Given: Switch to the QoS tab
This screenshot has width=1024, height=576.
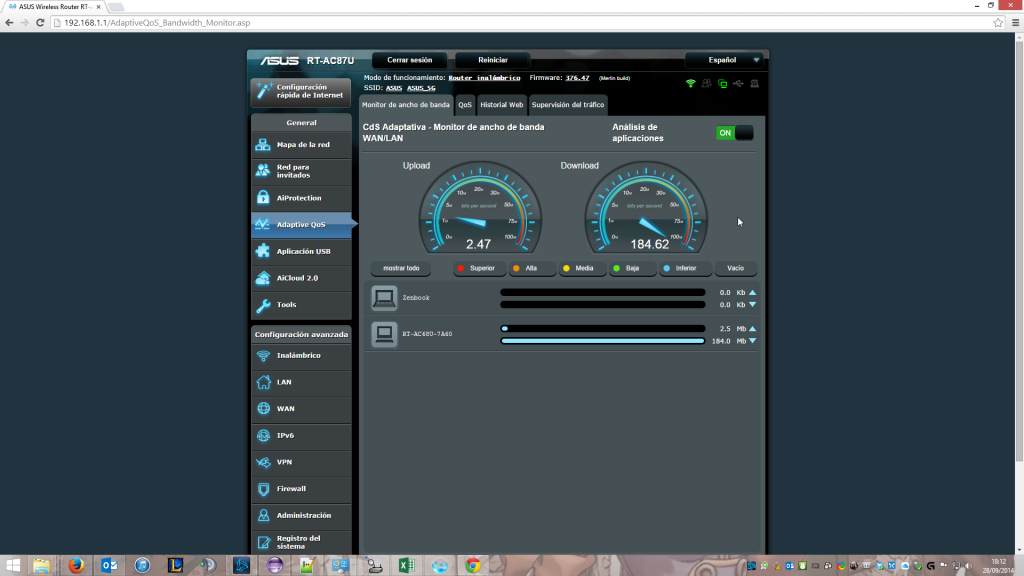Looking at the screenshot, I should click(465, 104).
